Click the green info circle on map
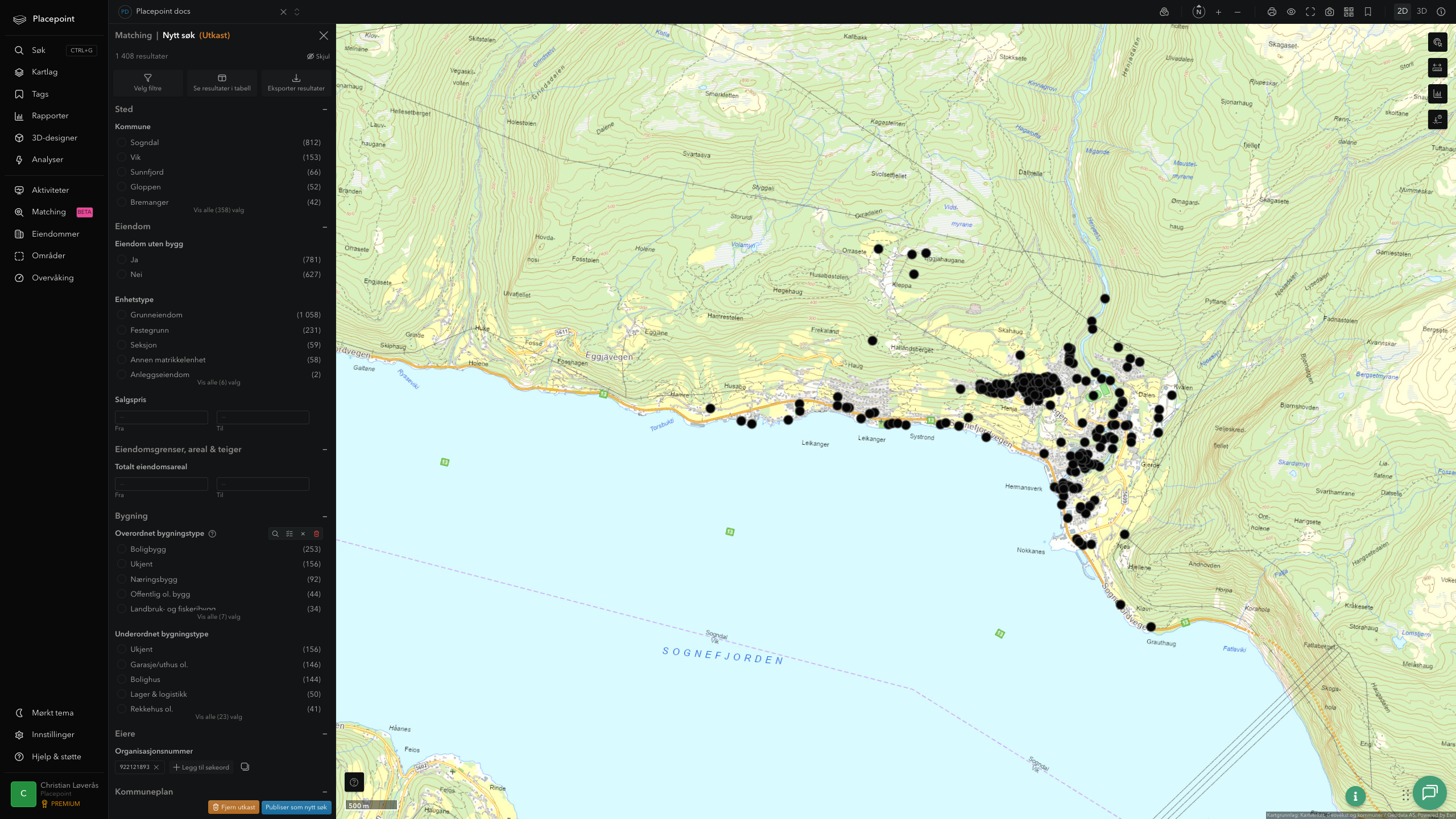The height and width of the screenshot is (819, 1456). click(x=1355, y=796)
